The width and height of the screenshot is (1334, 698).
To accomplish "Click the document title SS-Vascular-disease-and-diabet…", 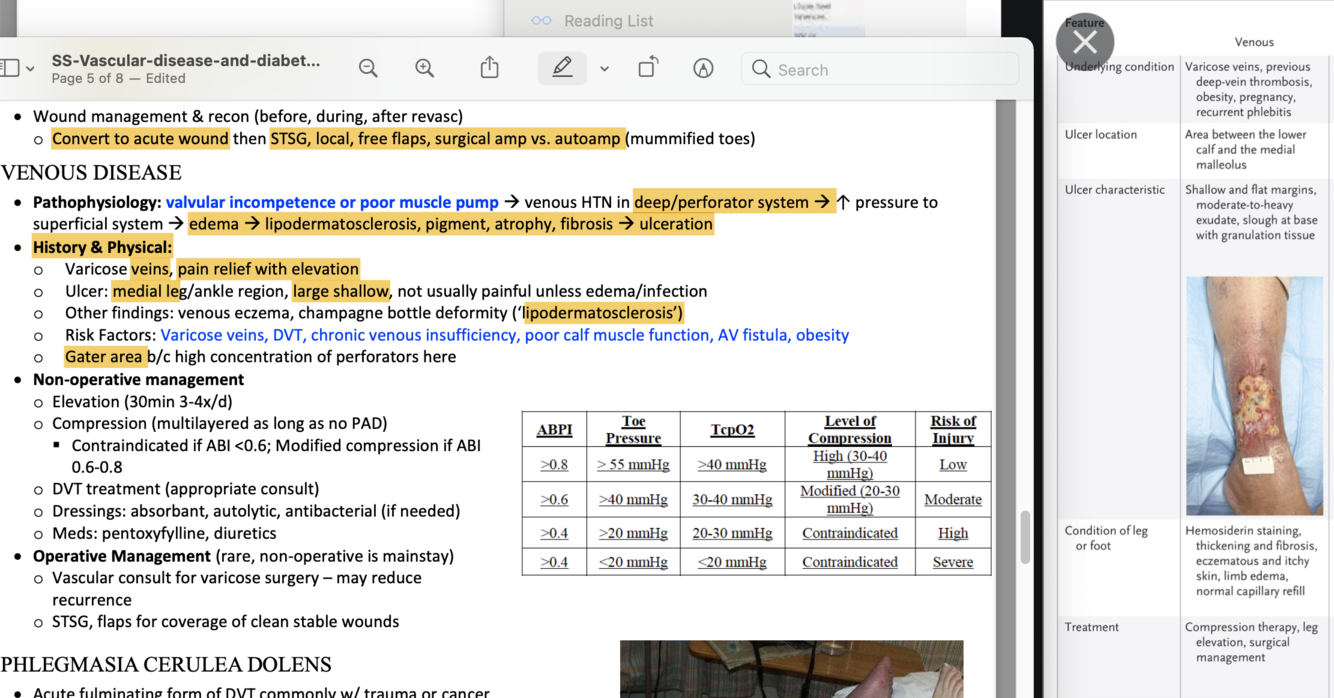I will (x=186, y=60).
